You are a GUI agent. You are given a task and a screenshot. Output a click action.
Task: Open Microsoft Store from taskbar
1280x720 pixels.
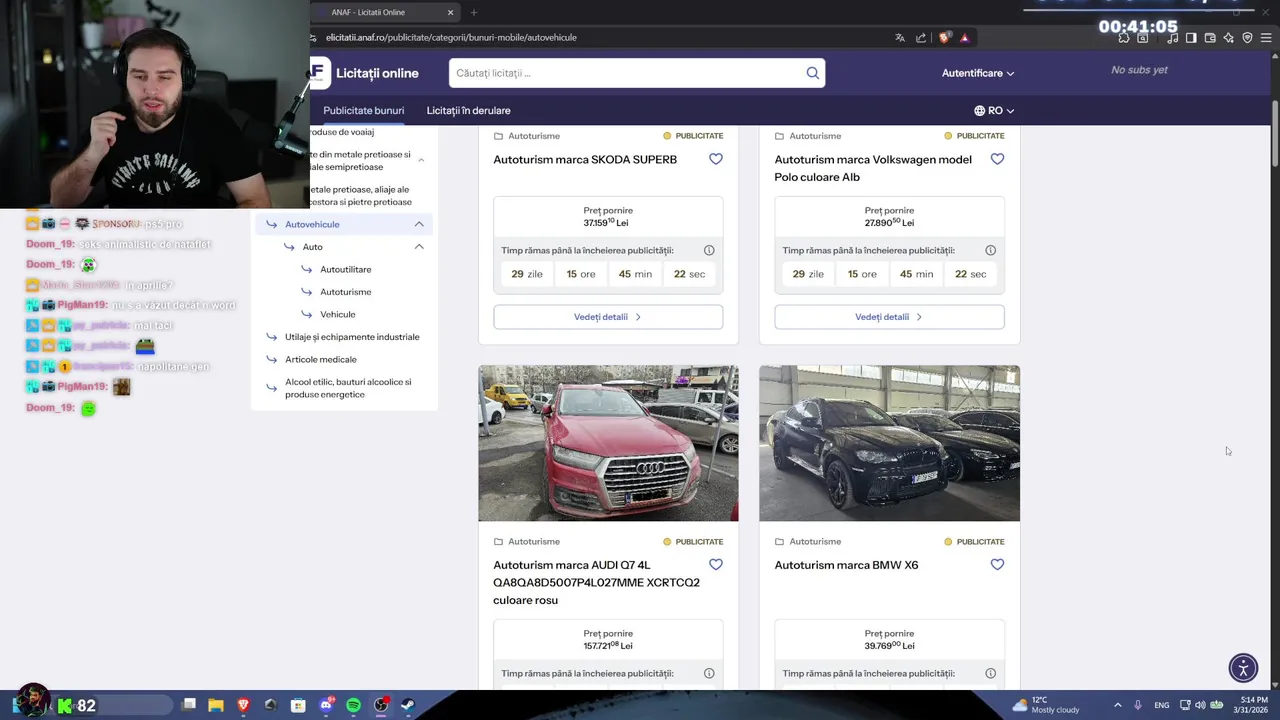coord(298,705)
